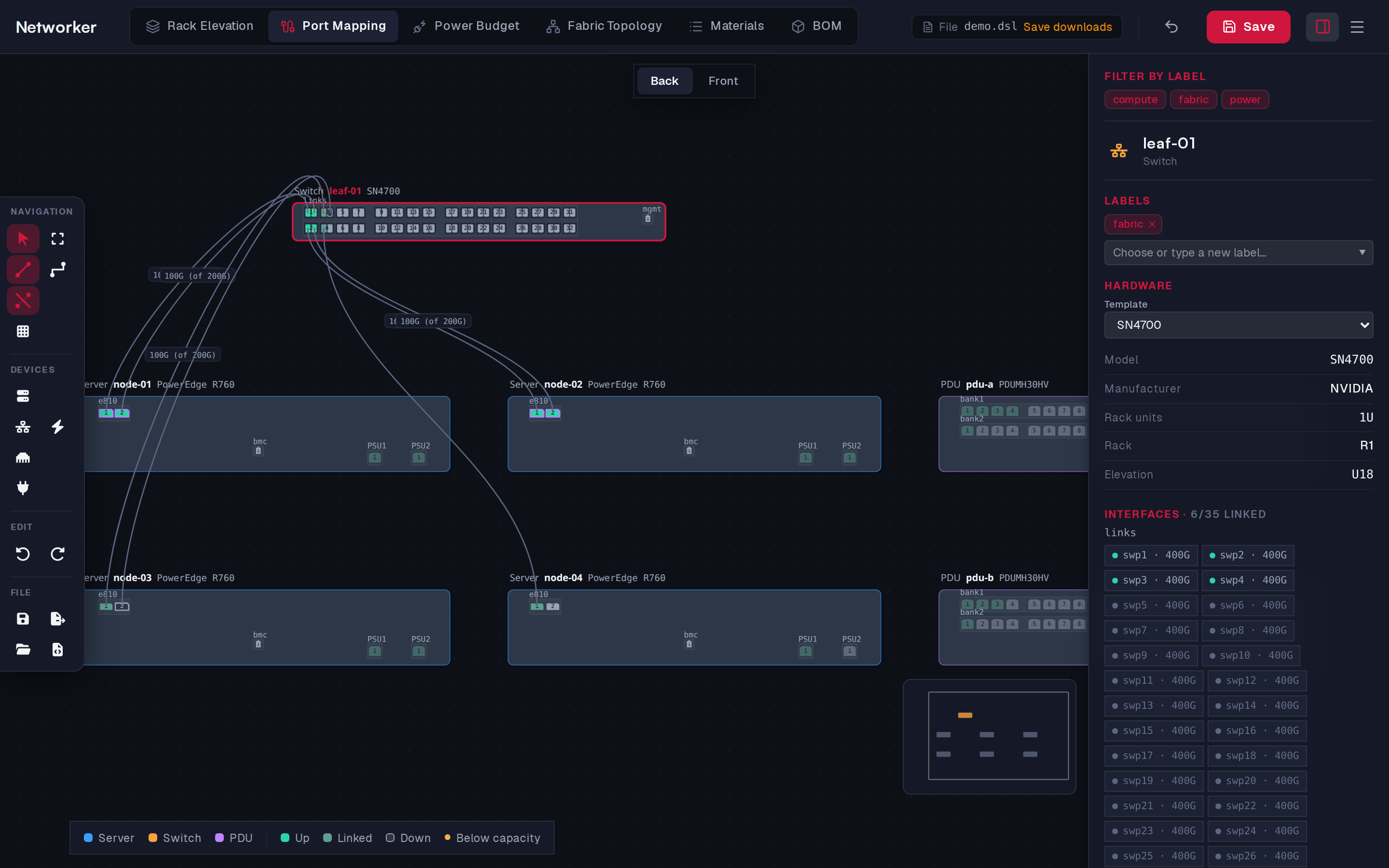Add a switch device from sidebar
This screenshot has width=1389, height=868.
(x=23, y=427)
